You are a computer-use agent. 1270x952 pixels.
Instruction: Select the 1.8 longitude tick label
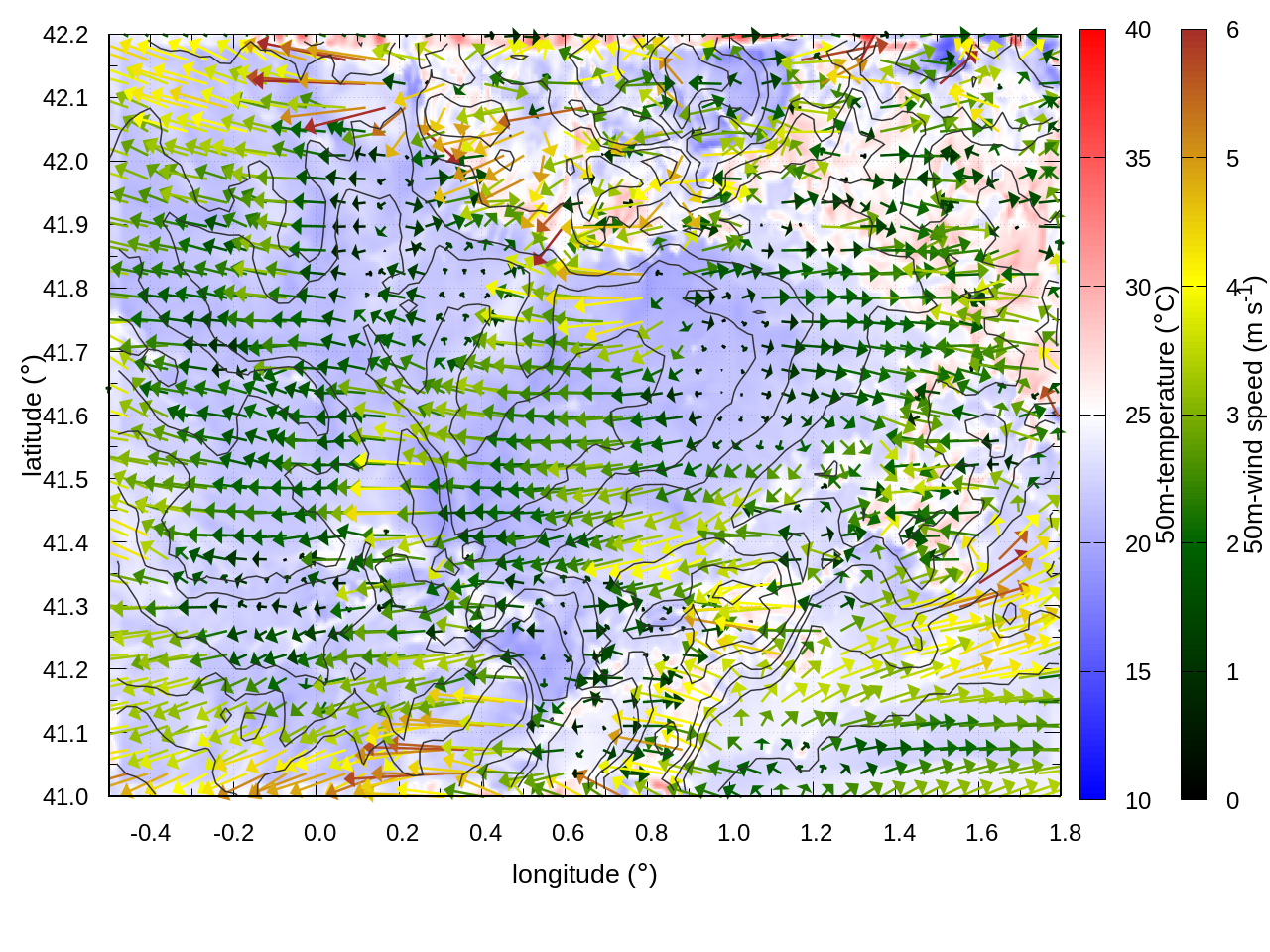[x=1065, y=833]
